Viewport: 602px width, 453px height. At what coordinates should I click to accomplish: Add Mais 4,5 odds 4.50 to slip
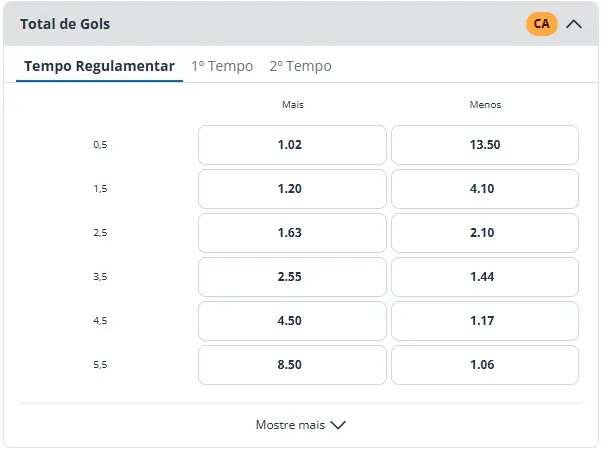(292, 321)
